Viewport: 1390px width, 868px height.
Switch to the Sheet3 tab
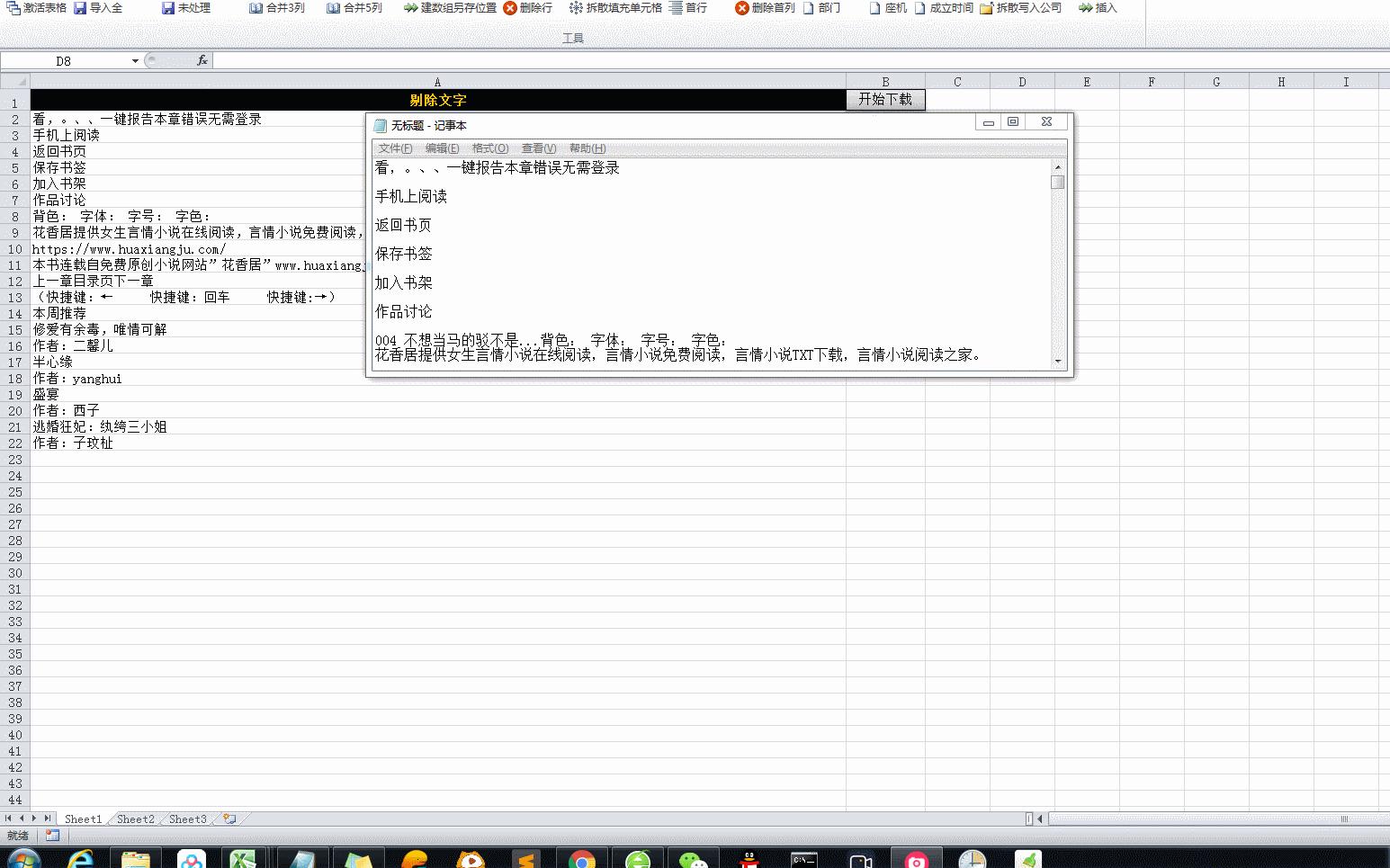[x=187, y=819]
